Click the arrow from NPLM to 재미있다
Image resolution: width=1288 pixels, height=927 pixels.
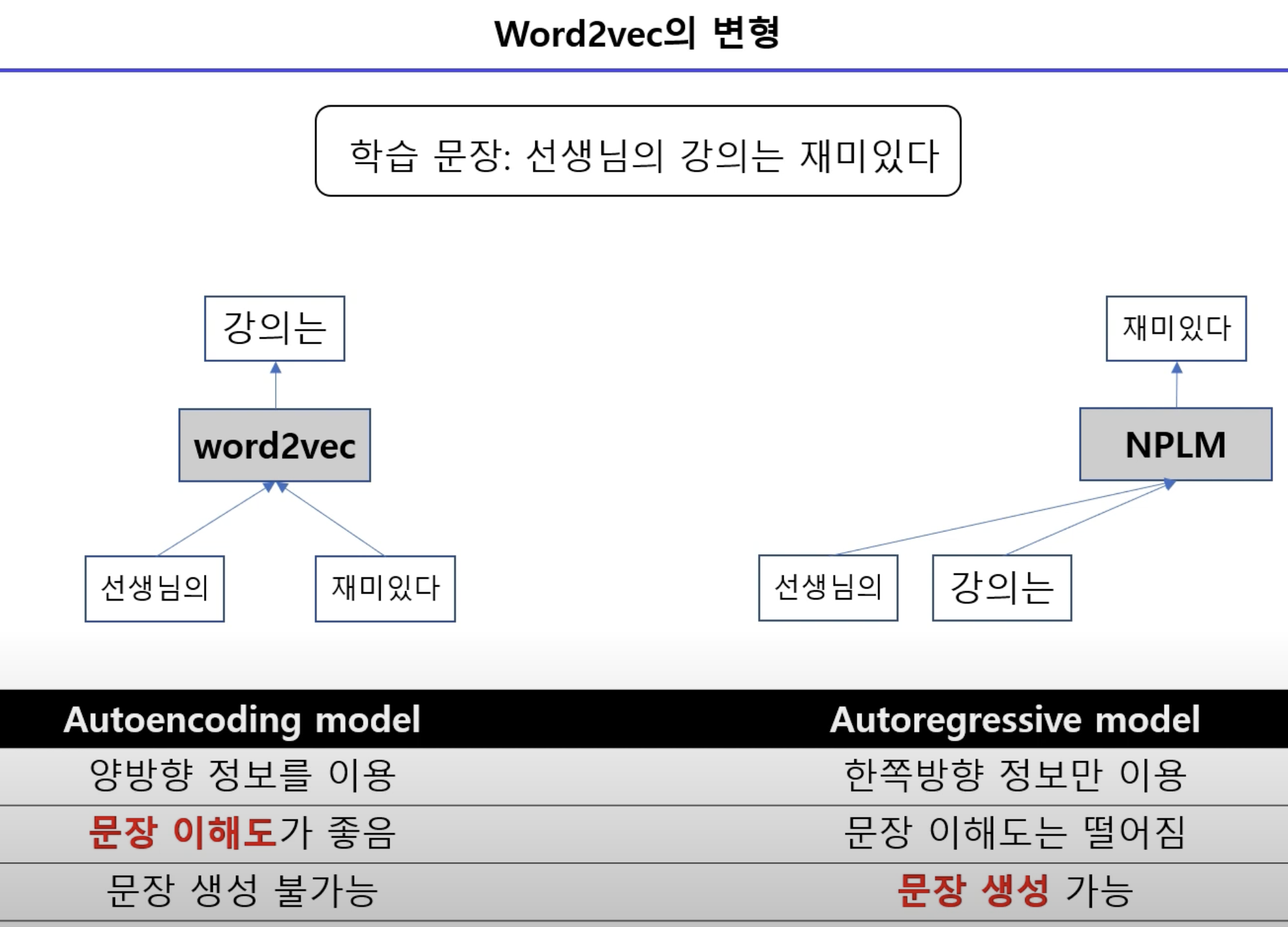point(1177,385)
